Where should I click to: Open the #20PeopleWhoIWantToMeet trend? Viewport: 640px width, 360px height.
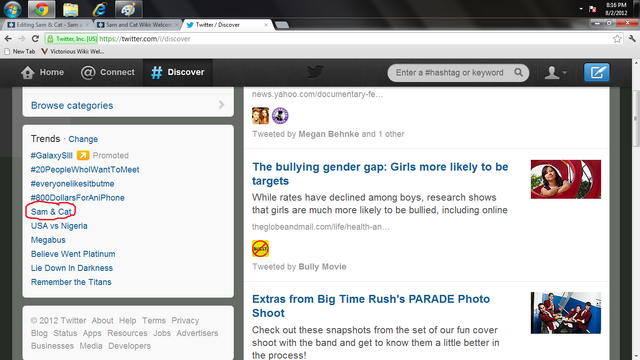(85, 169)
